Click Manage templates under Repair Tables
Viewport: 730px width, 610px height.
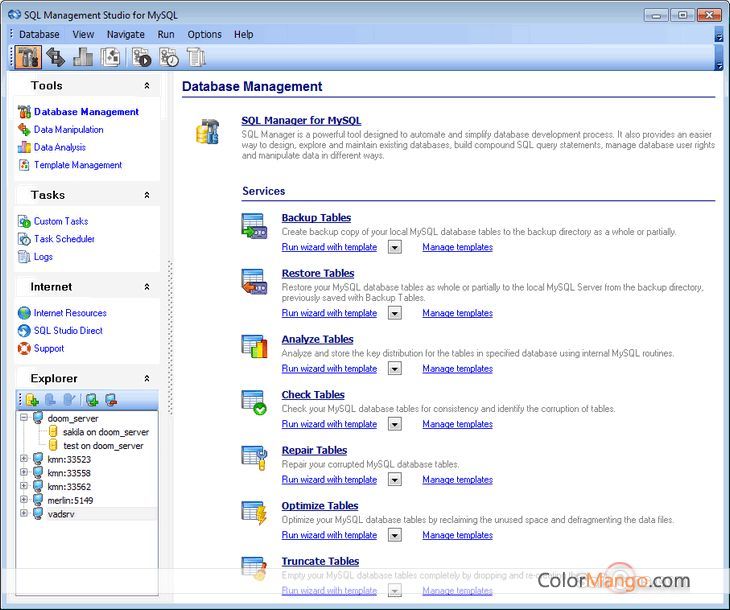tap(458, 480)
